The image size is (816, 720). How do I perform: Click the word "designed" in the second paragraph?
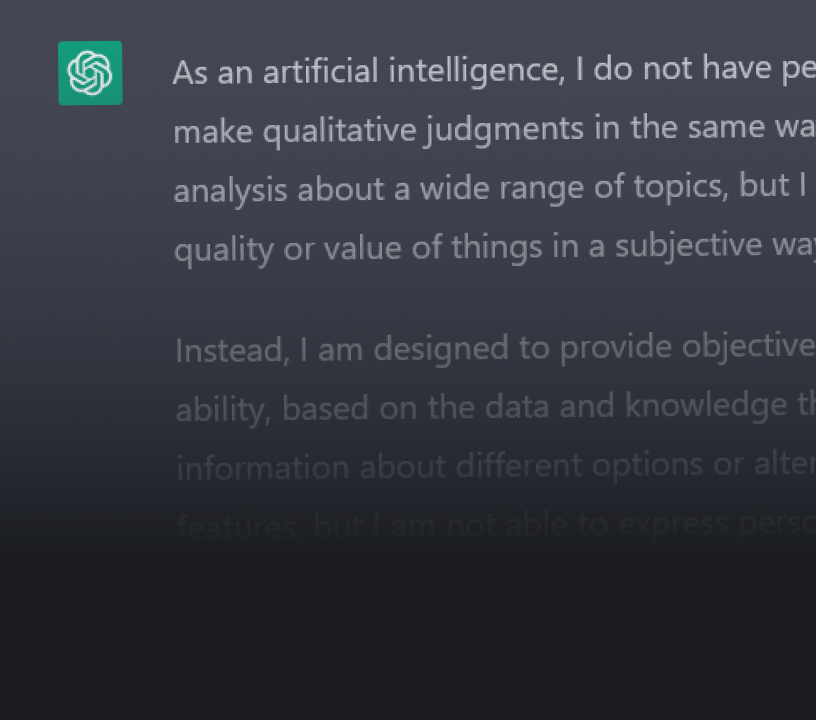tap(441, 349)
